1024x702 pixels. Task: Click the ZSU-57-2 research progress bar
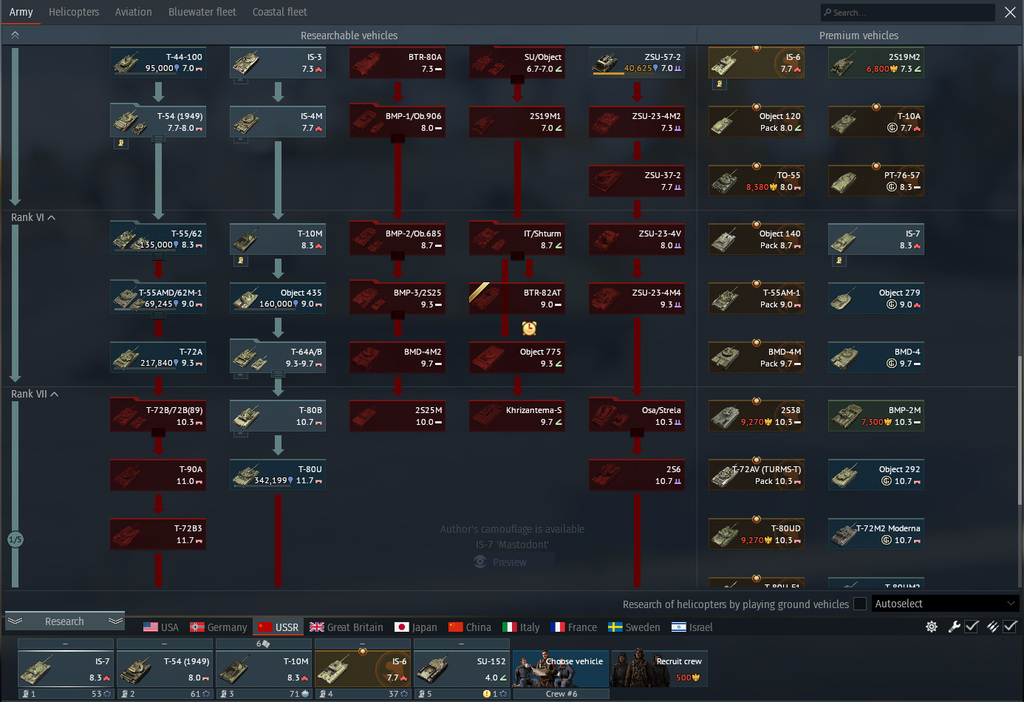point(608,74)
